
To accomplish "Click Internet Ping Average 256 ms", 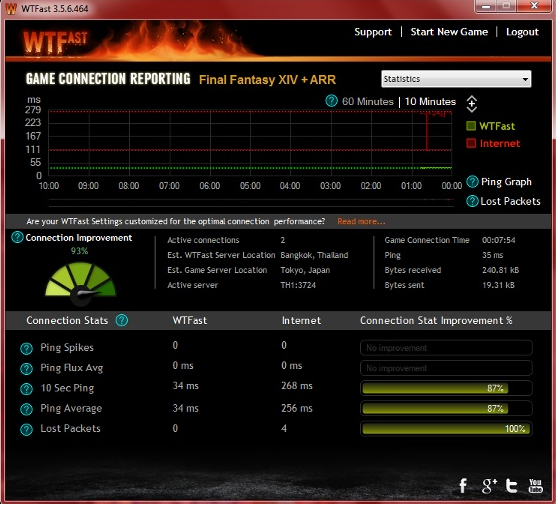I will point(297,408).
